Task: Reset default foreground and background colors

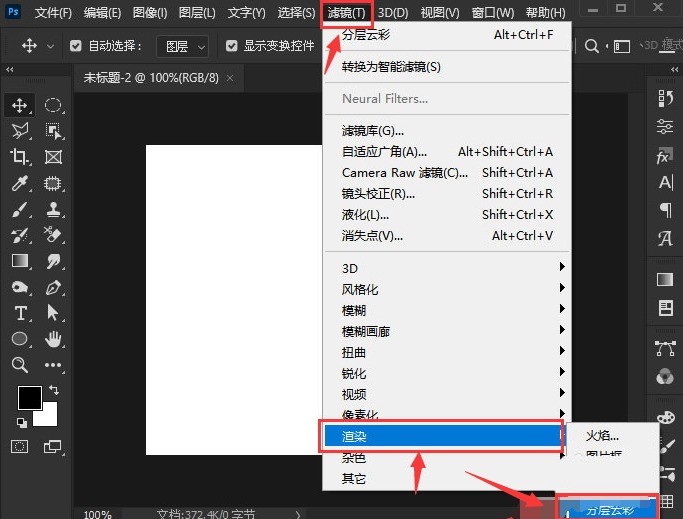Action: 21,422
